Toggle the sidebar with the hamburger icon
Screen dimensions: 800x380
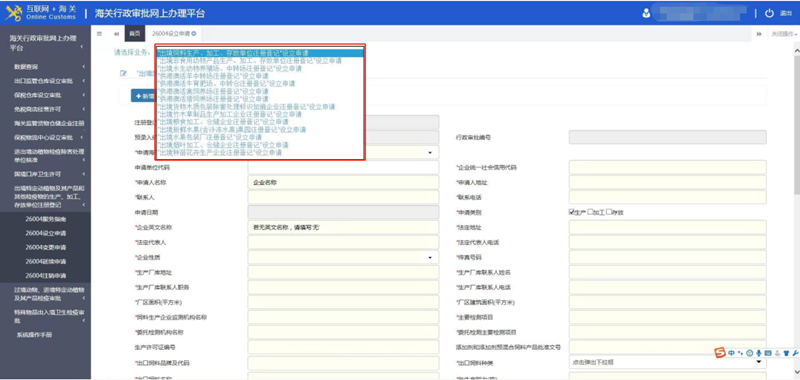(x=99, y=34)
